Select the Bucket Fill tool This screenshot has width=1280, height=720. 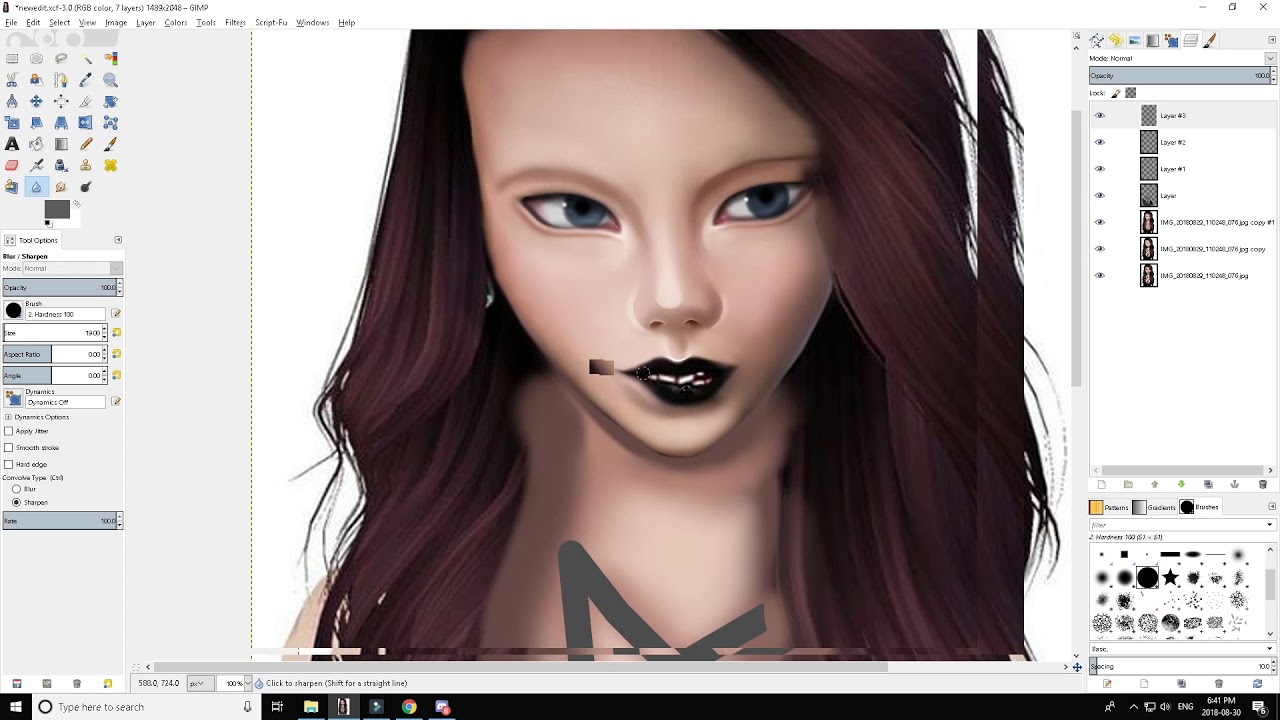click(36, 144)
